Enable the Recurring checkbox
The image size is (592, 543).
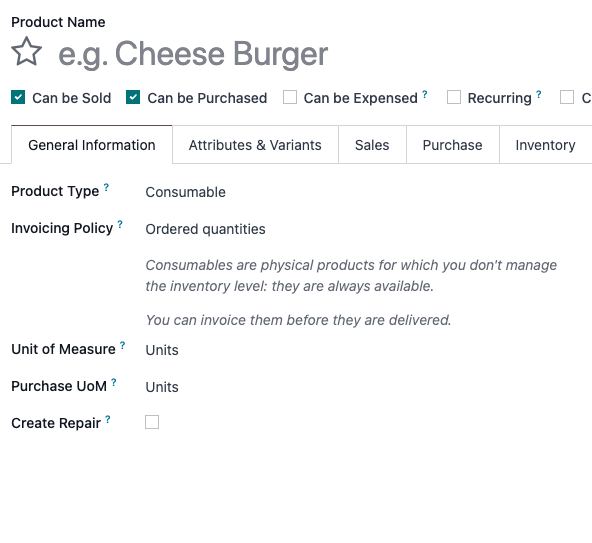pos(454,97)
